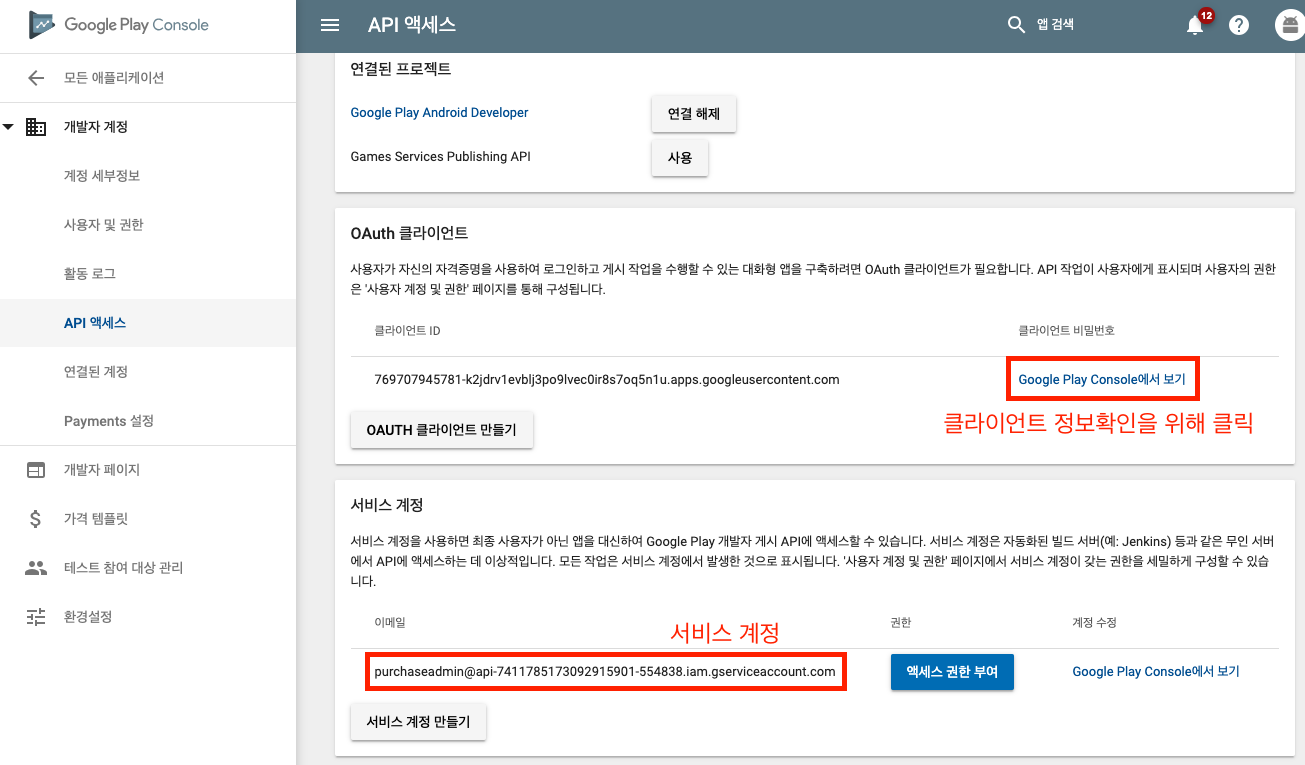Viewport: 1305px width, 765px height.
Task: Click the 테스트 참여 대상 관리 people icon
Action: click(36, 568)
